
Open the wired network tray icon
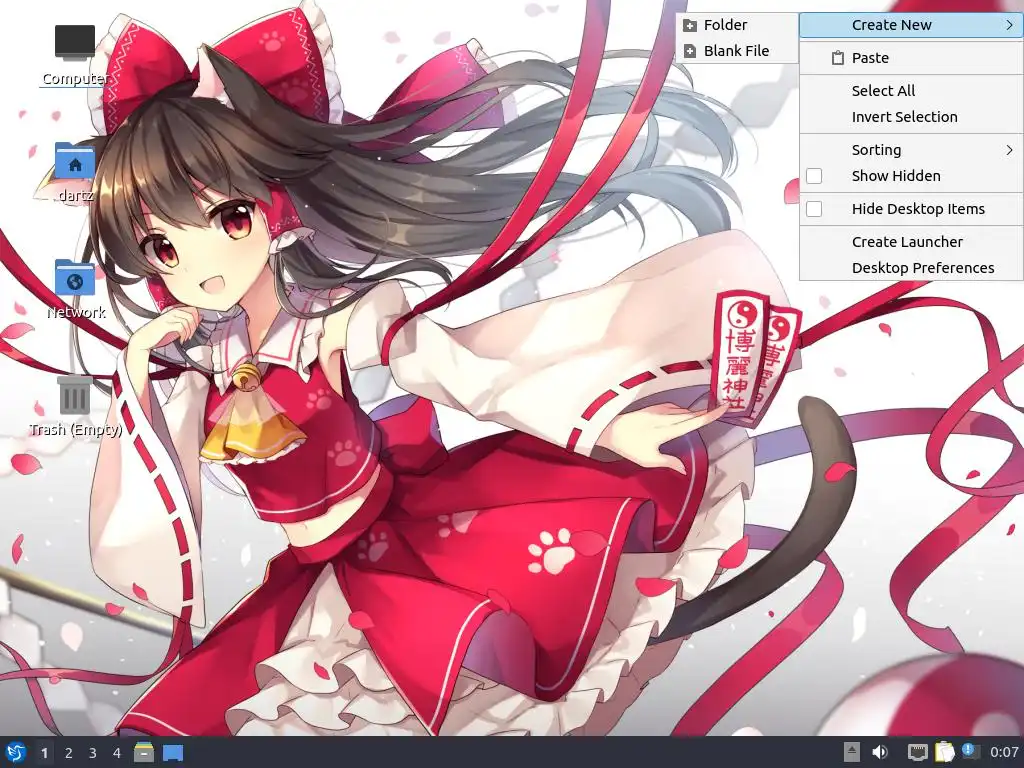(x=918, y=752)
